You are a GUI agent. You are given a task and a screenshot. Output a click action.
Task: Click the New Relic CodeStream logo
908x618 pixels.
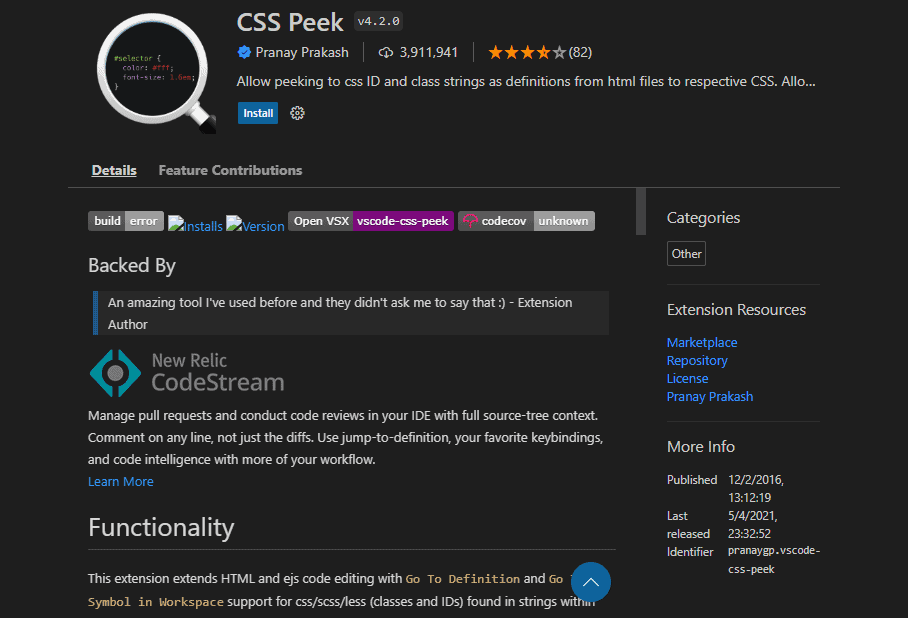[x=187, y=372]
